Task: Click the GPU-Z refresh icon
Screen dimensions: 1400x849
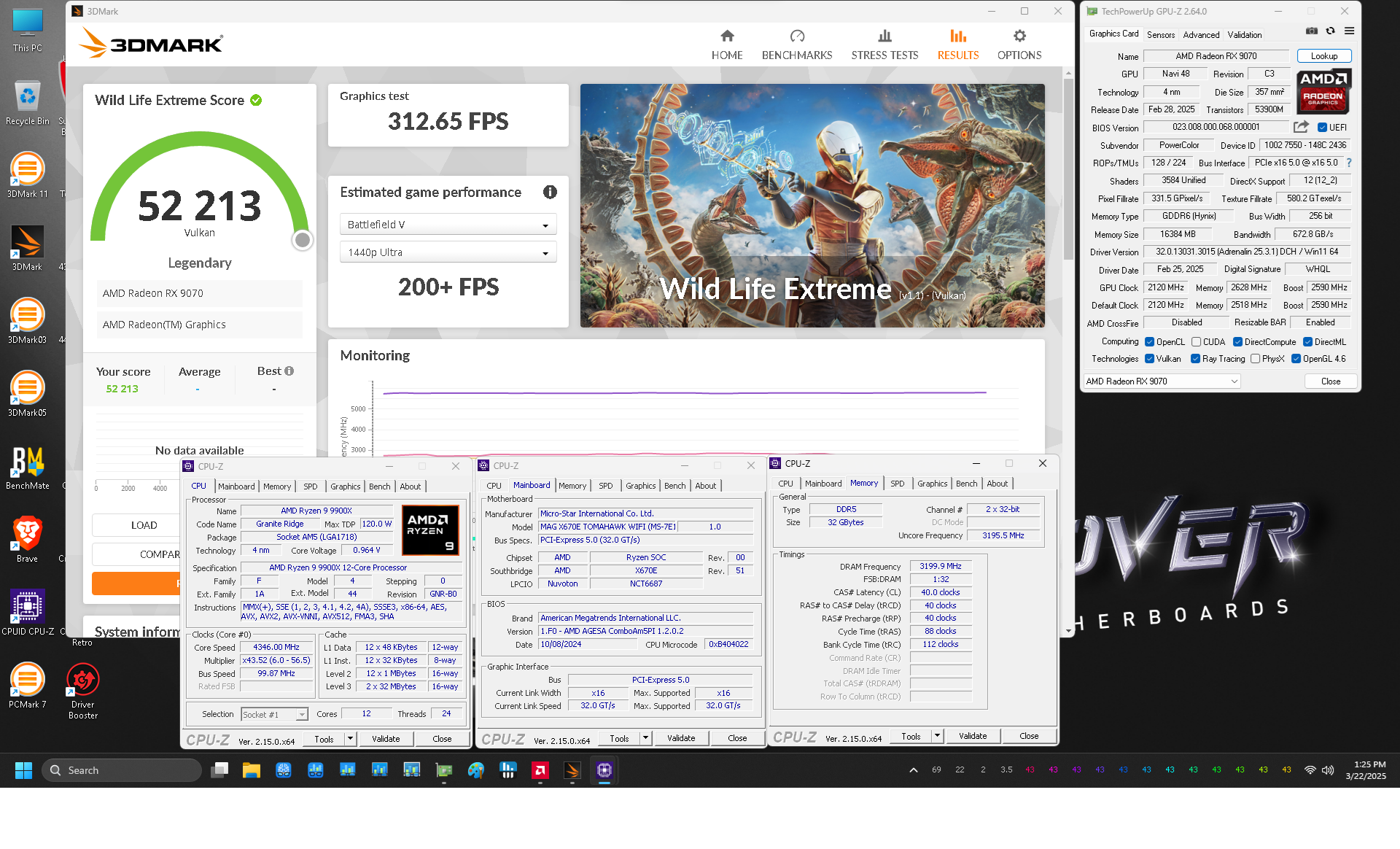Action: (x=1331, y=31)
